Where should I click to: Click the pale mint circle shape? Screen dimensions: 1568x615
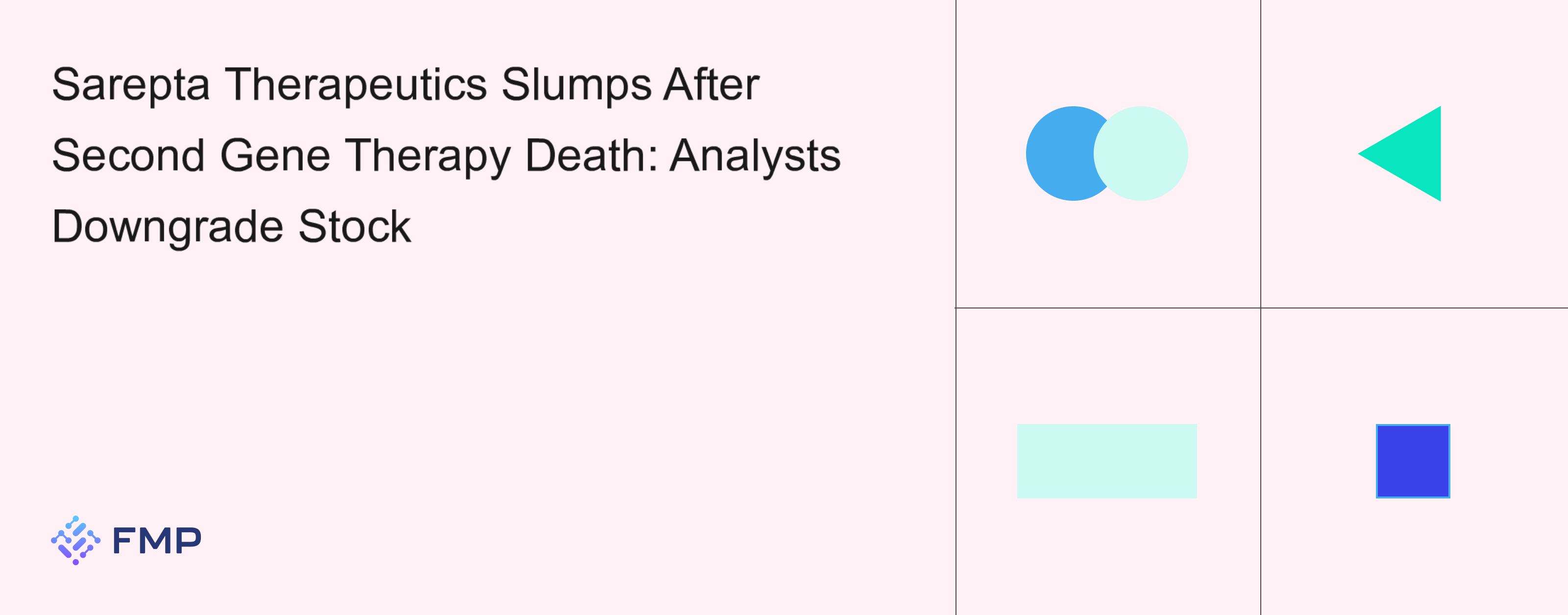click(1141, 153)
